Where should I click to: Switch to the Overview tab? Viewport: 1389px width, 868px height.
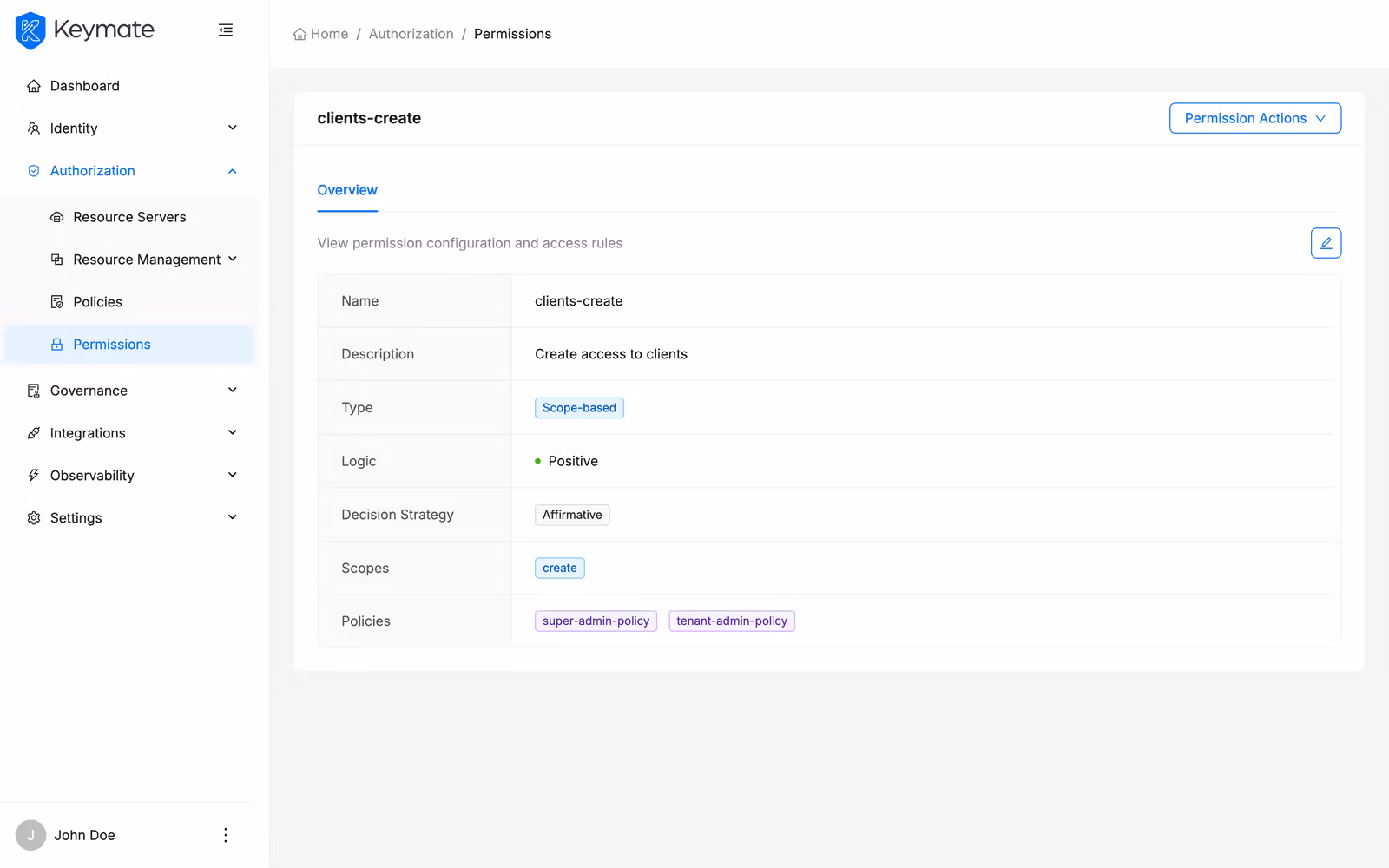[346, 190]
